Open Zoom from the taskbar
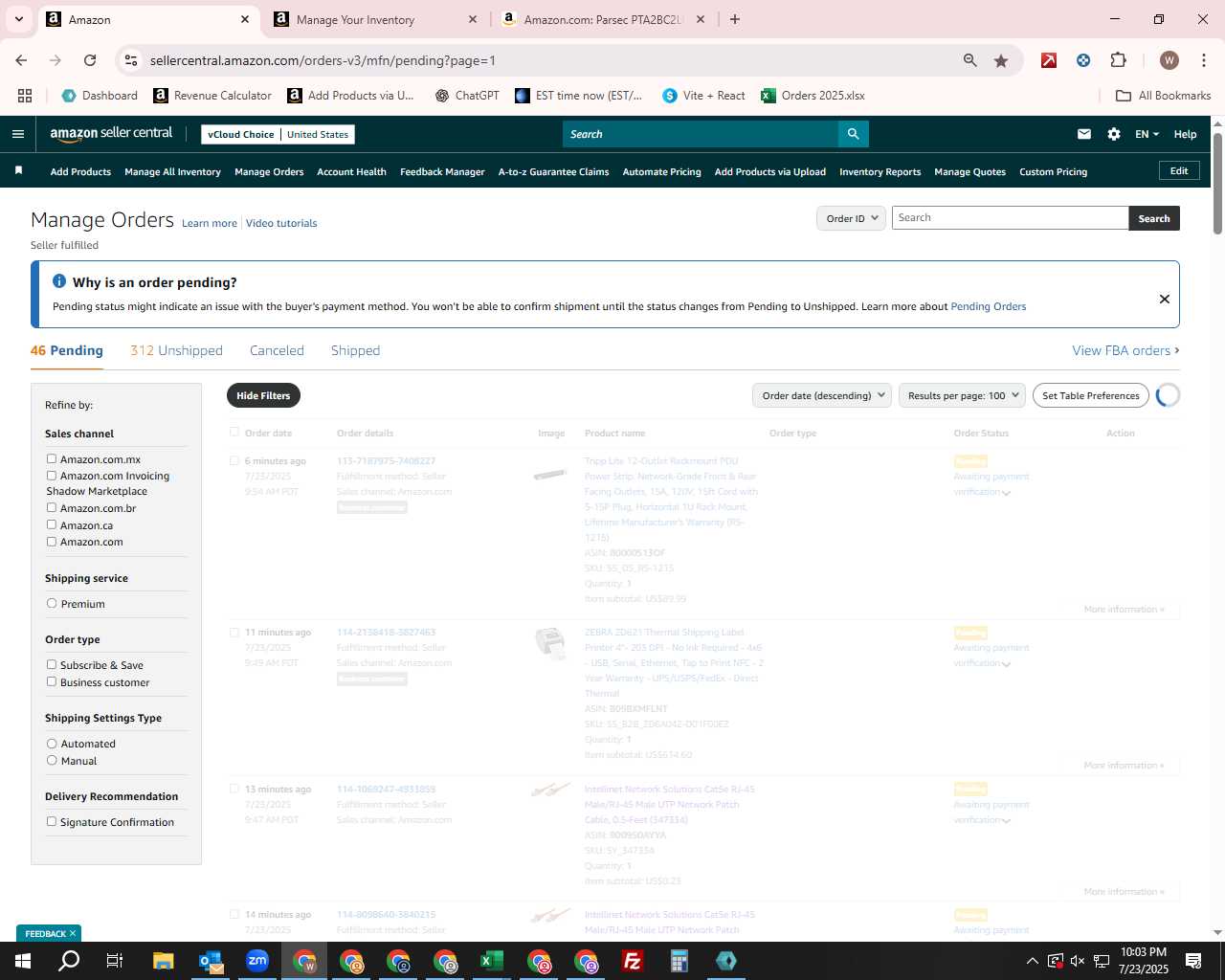The width and height of the screenshot is (1225, 980). tap(257, 961)
